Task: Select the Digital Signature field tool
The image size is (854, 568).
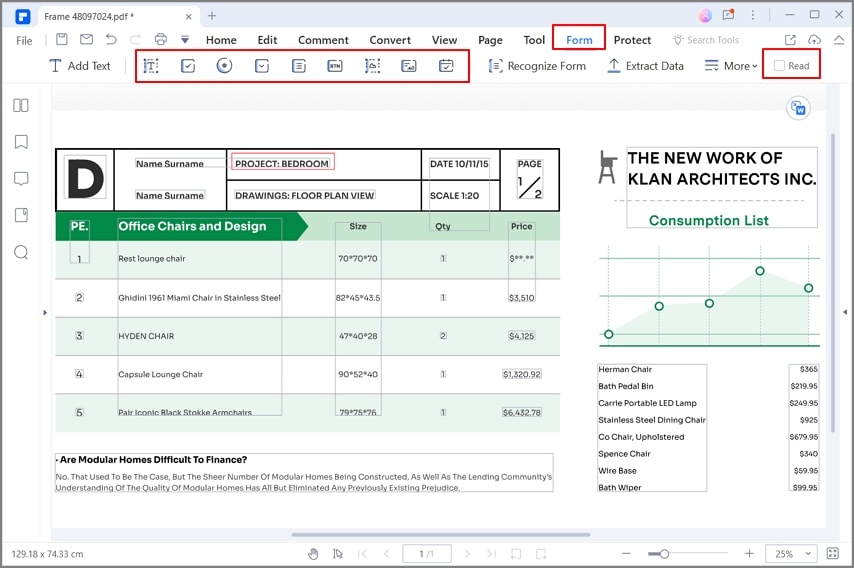Action: coord(409,66)
